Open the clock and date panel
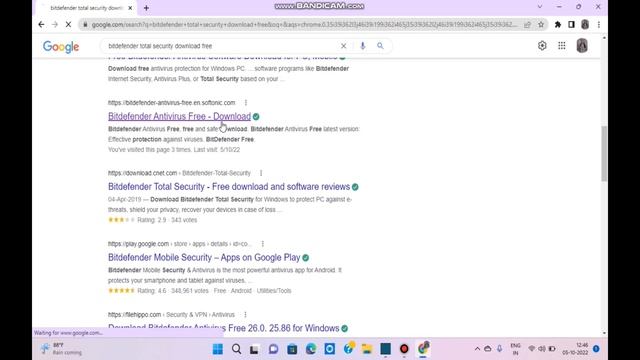Viewport: 640px width, 360px height. tap(576, 349)
